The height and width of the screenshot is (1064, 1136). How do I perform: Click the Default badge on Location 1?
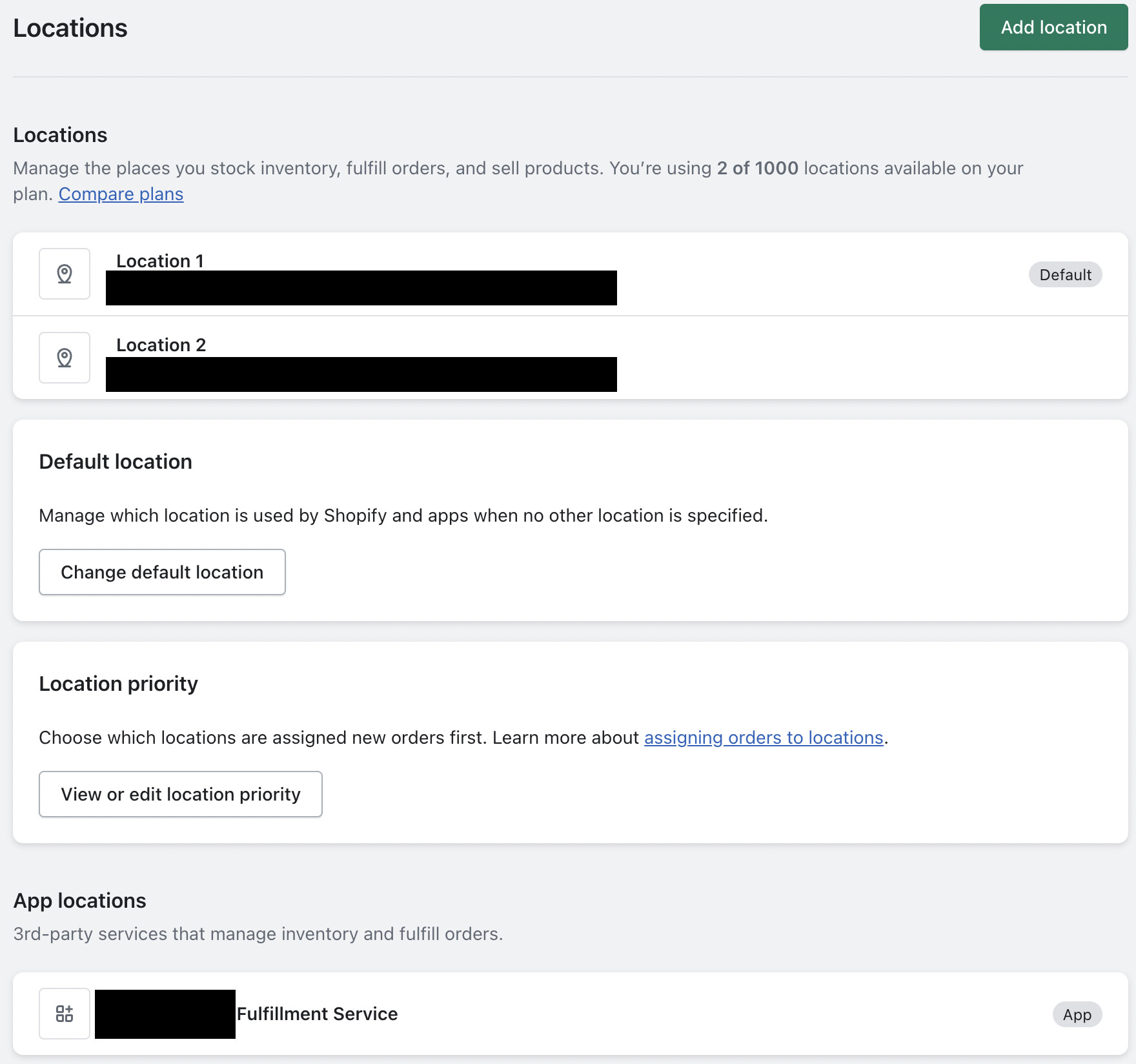tap(1065, 275)
